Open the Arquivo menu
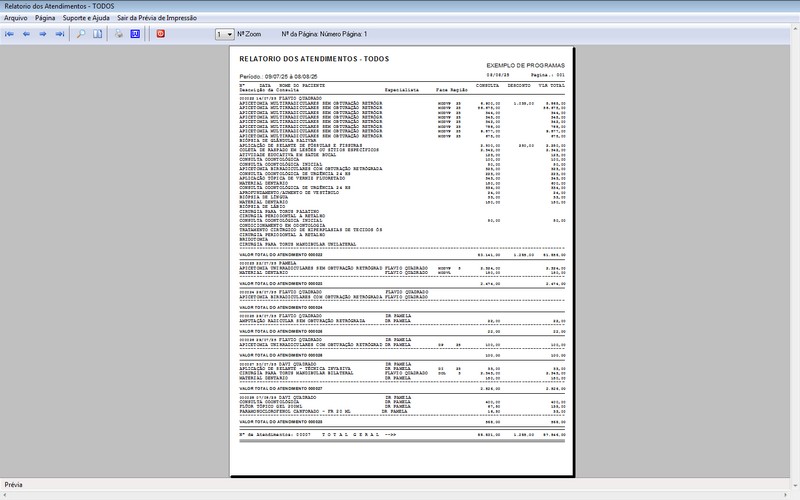The width and height of the screenshot is (800, 500). (16, 18)
